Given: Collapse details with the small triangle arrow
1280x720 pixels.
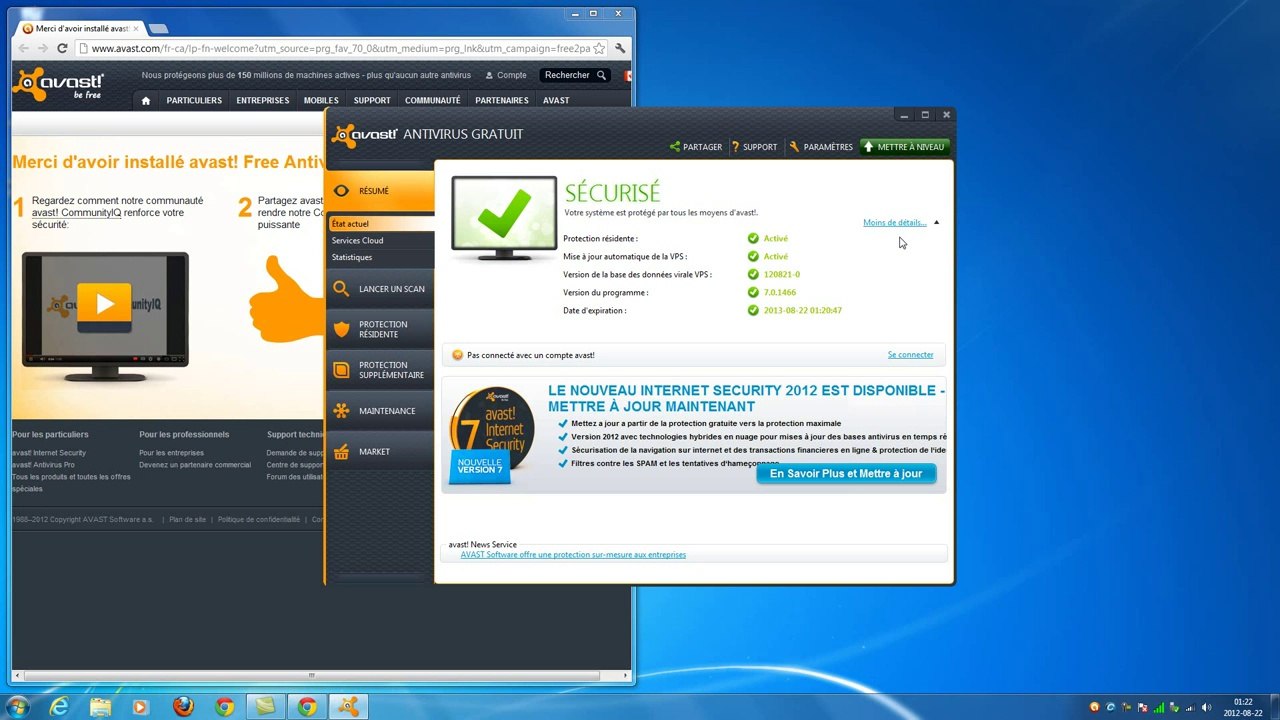Looking at the screenshot, I should pyautogui.click(x=936, y=223).
